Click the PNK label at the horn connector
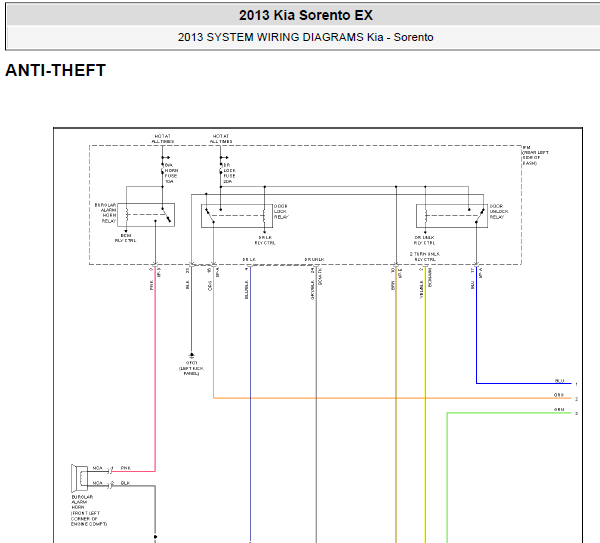600x543 pixels. [126, 468]
